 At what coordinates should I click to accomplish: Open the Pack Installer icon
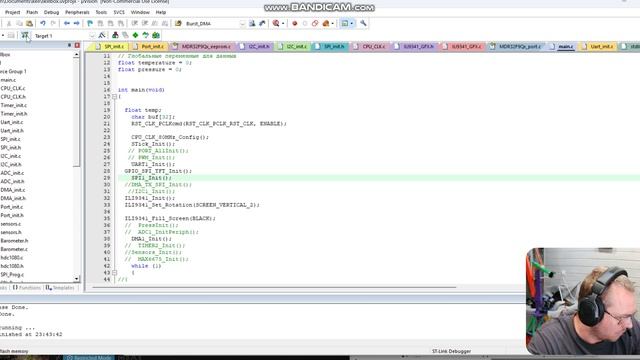pyautogui.click(x=156, y=36)
